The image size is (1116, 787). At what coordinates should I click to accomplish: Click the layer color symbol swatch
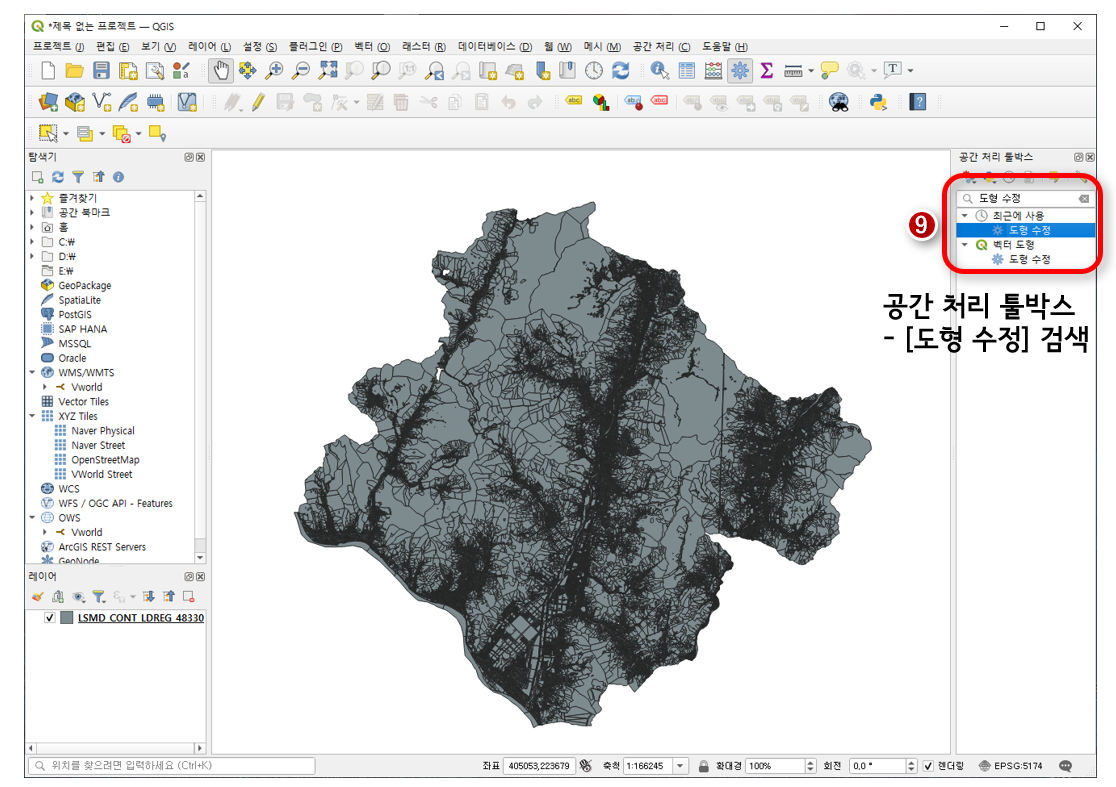tap(67, 618)
